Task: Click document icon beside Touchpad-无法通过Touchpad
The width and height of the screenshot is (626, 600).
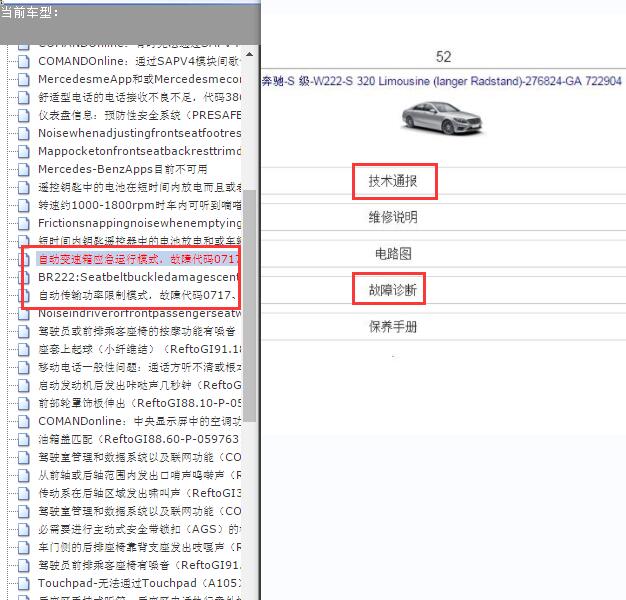Action: (24, 583)
